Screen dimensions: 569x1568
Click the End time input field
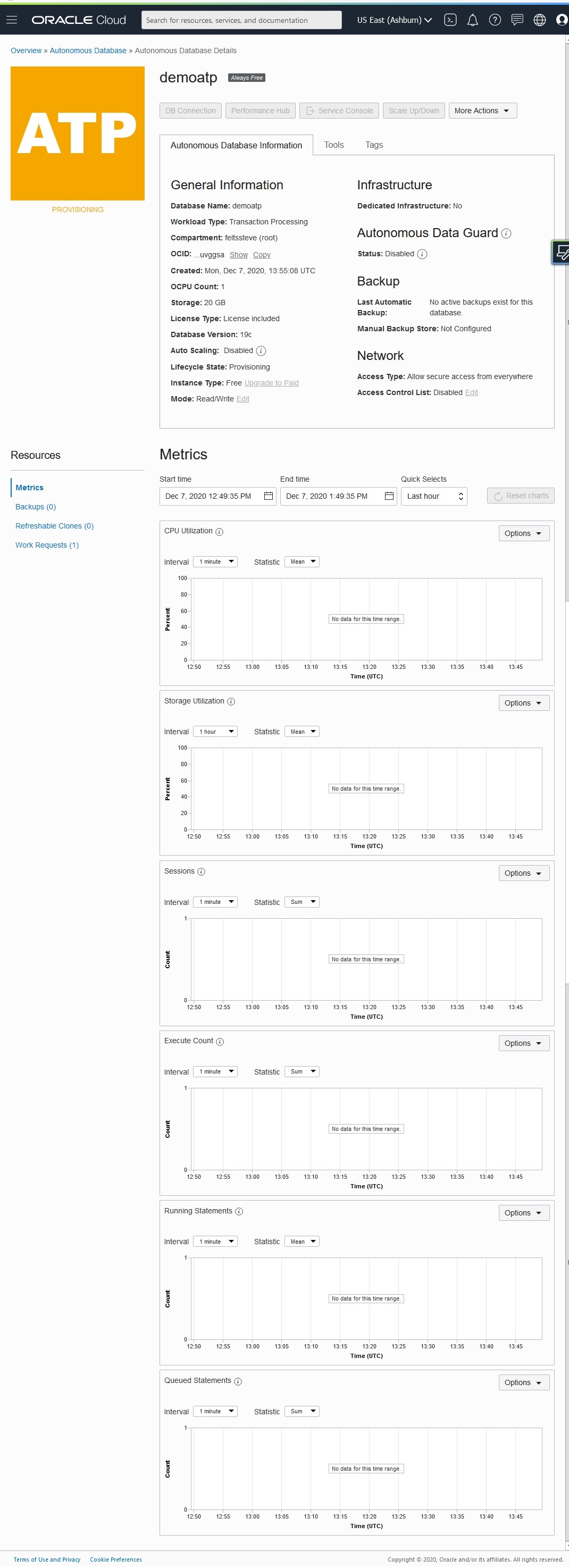tap(338, 496)
